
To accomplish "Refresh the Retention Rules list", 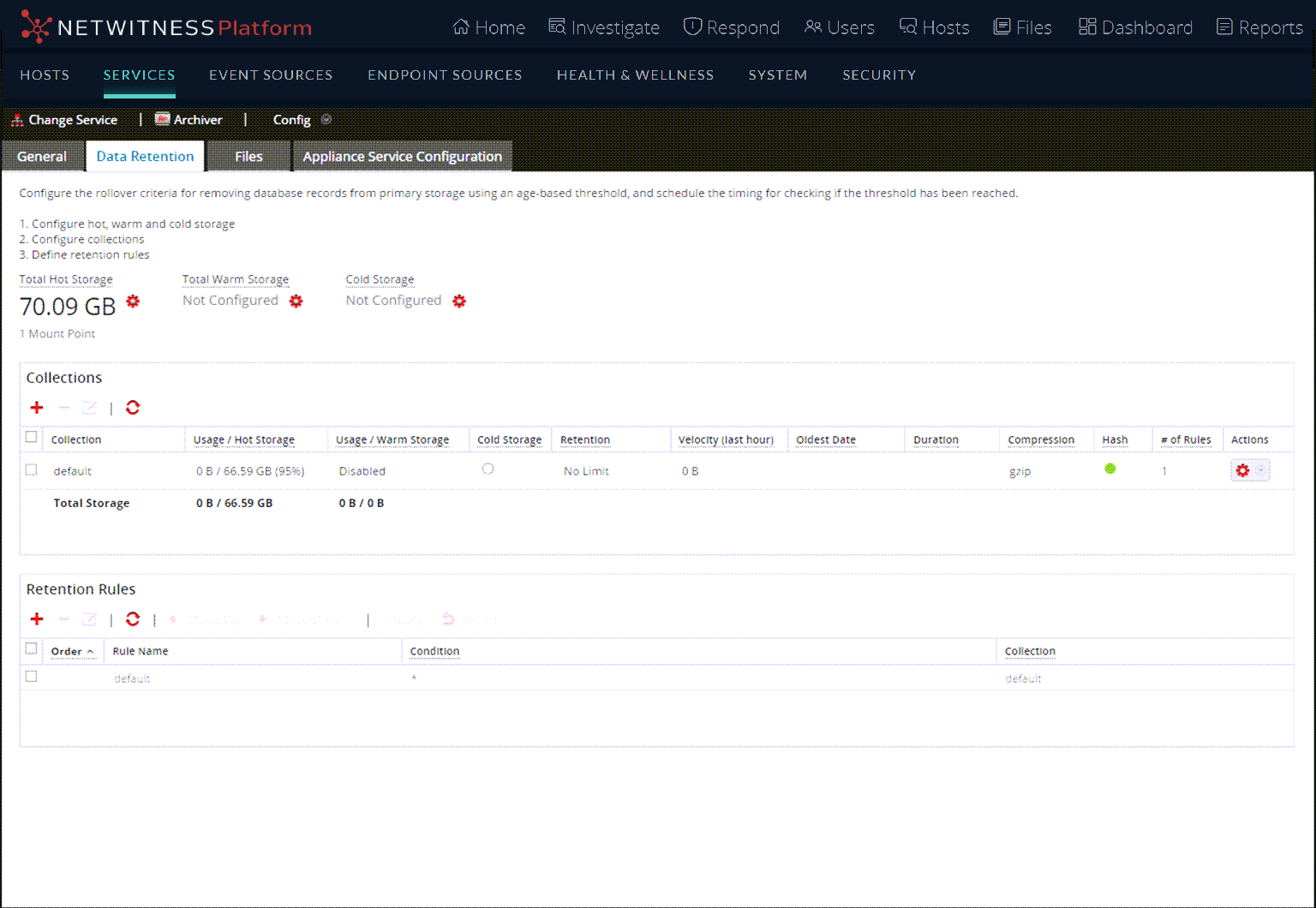I will (133, 619).
